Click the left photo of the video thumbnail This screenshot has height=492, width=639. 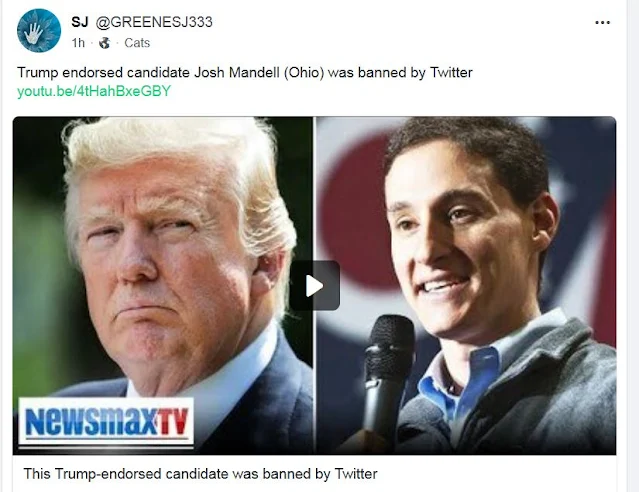163,285
